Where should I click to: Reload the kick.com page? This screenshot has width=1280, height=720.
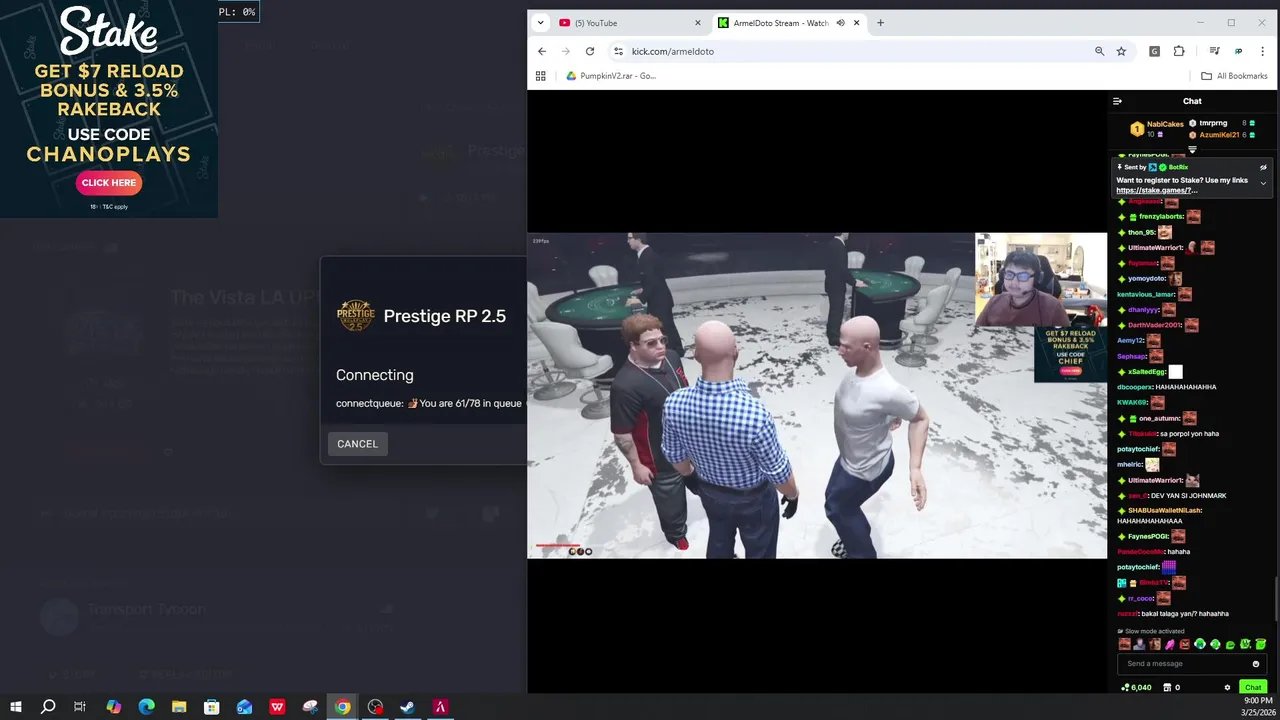click(590, 51)
